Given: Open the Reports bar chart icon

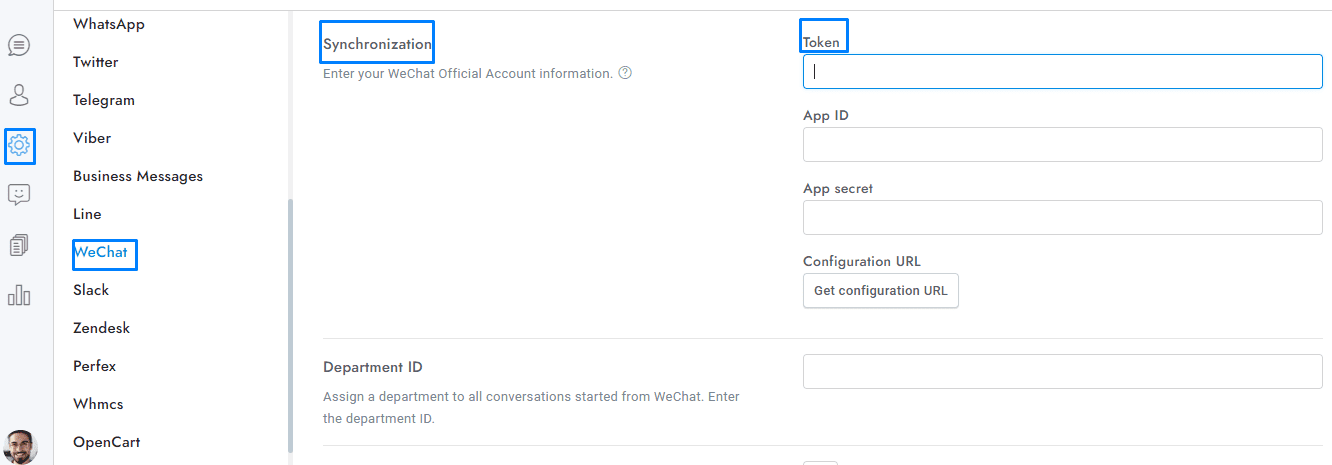Looking at the screenshot, I should pos(19,296).
